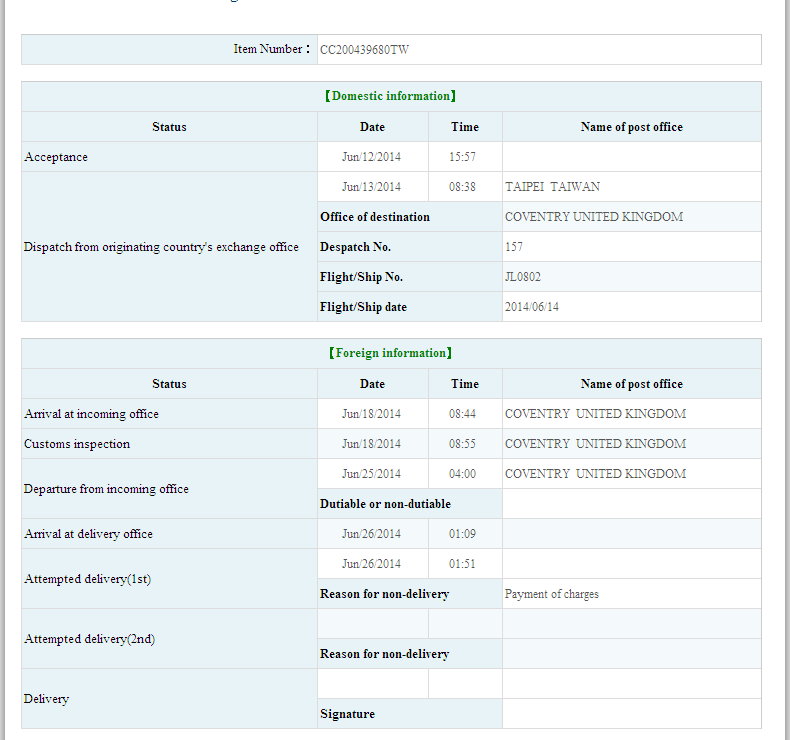Click the Despatch No. value 157
This screenshot has width=790, height=740.
tap(514, 247)
